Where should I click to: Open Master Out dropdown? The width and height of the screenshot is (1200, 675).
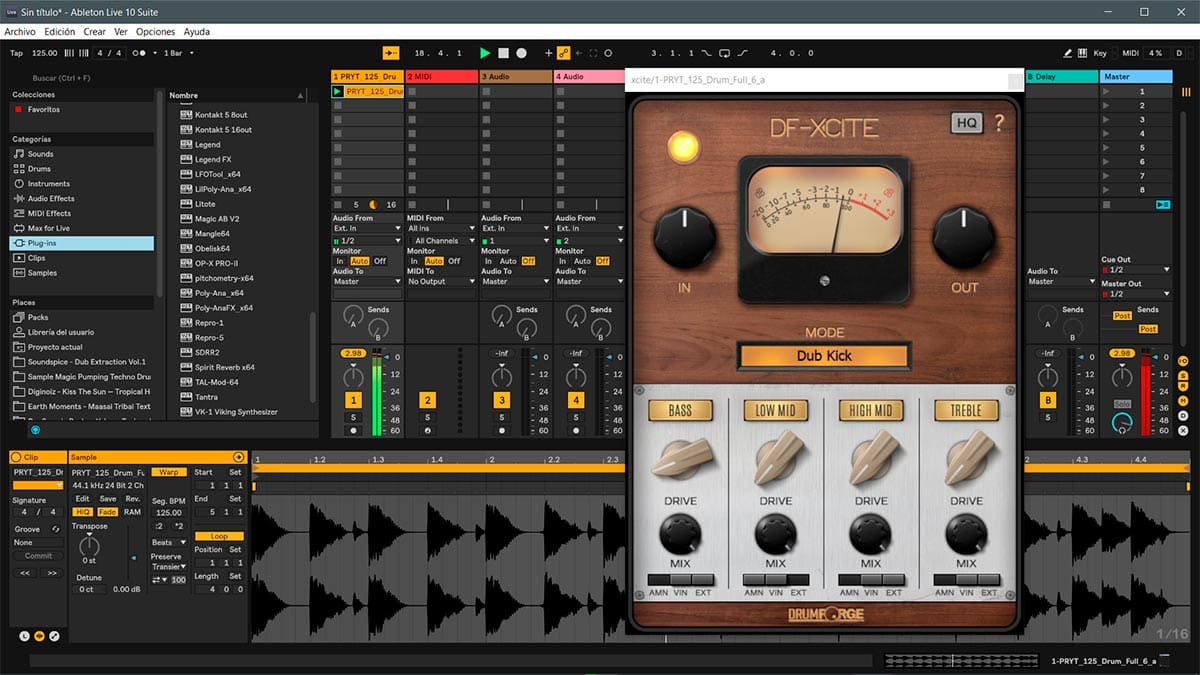(1136, 294)
